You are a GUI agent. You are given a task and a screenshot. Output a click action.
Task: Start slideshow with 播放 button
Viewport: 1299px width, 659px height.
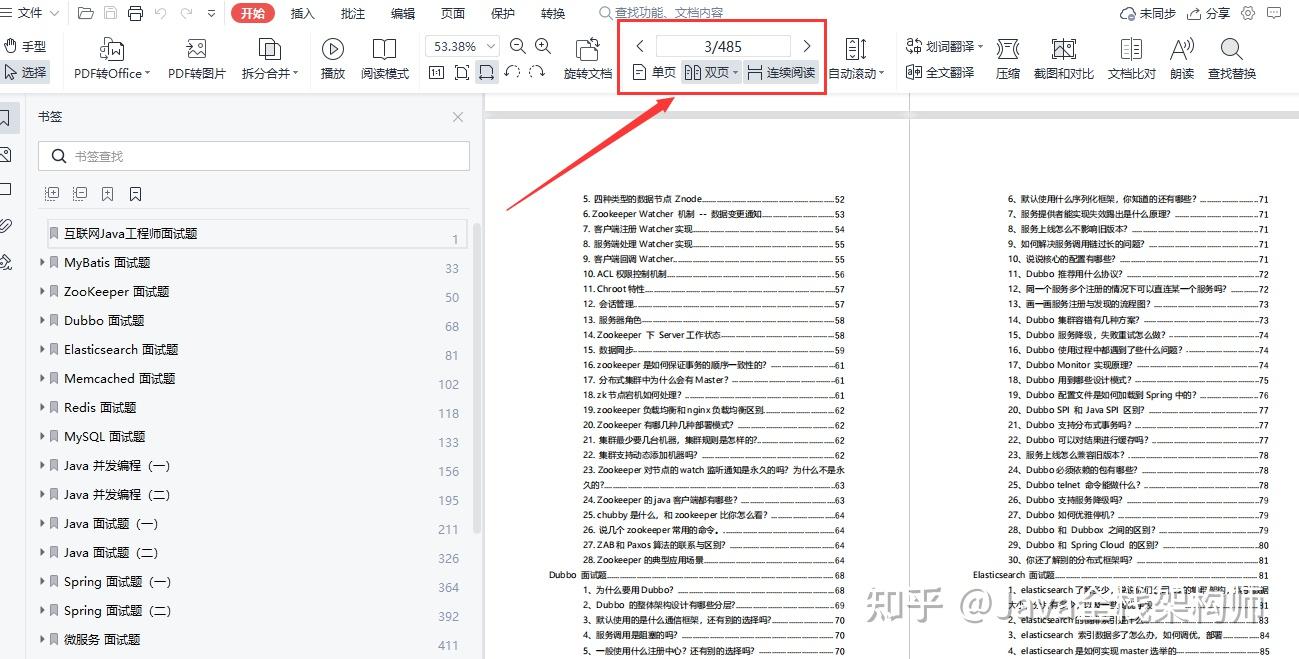coord(333,59)
